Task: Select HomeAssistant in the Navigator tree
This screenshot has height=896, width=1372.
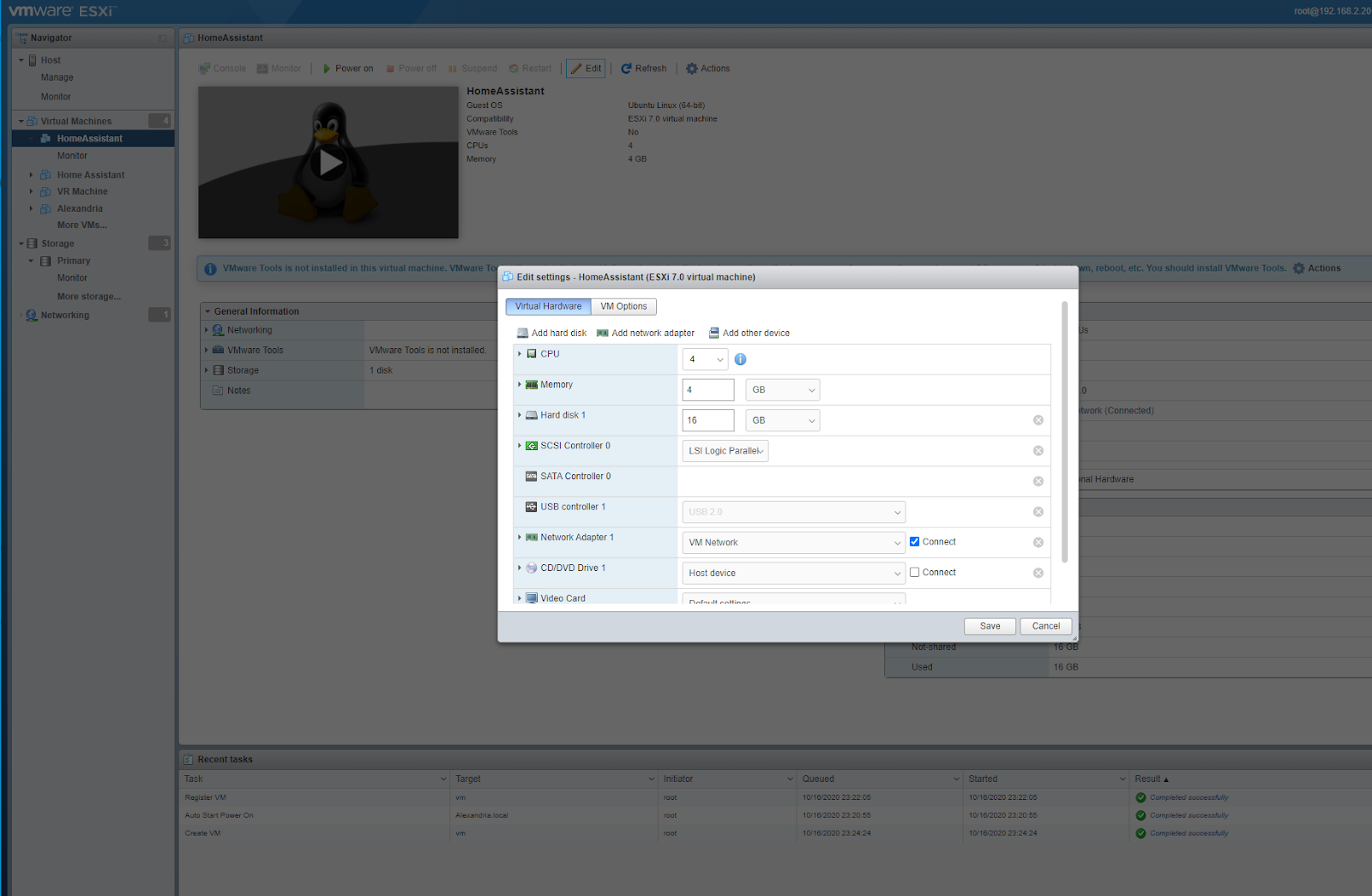Action: pos(90,138)
